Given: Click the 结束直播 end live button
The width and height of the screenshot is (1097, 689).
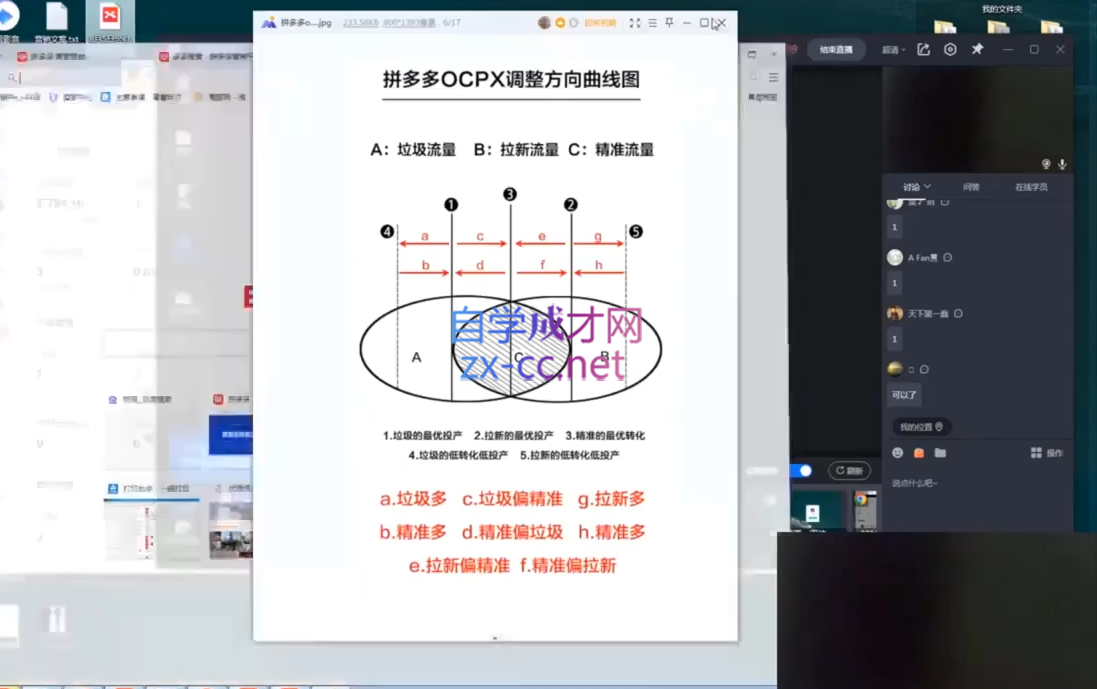Looking at the screenshot, I should point(835,50).
